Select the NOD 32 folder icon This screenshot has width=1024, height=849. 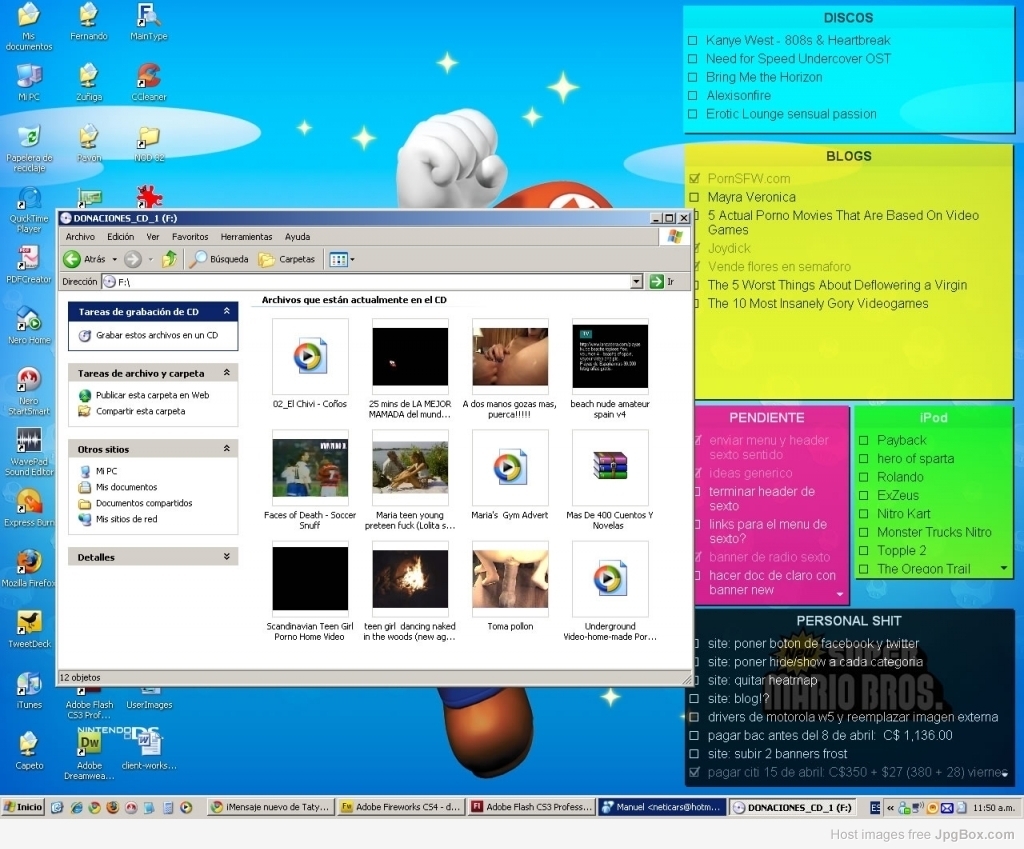149,144
